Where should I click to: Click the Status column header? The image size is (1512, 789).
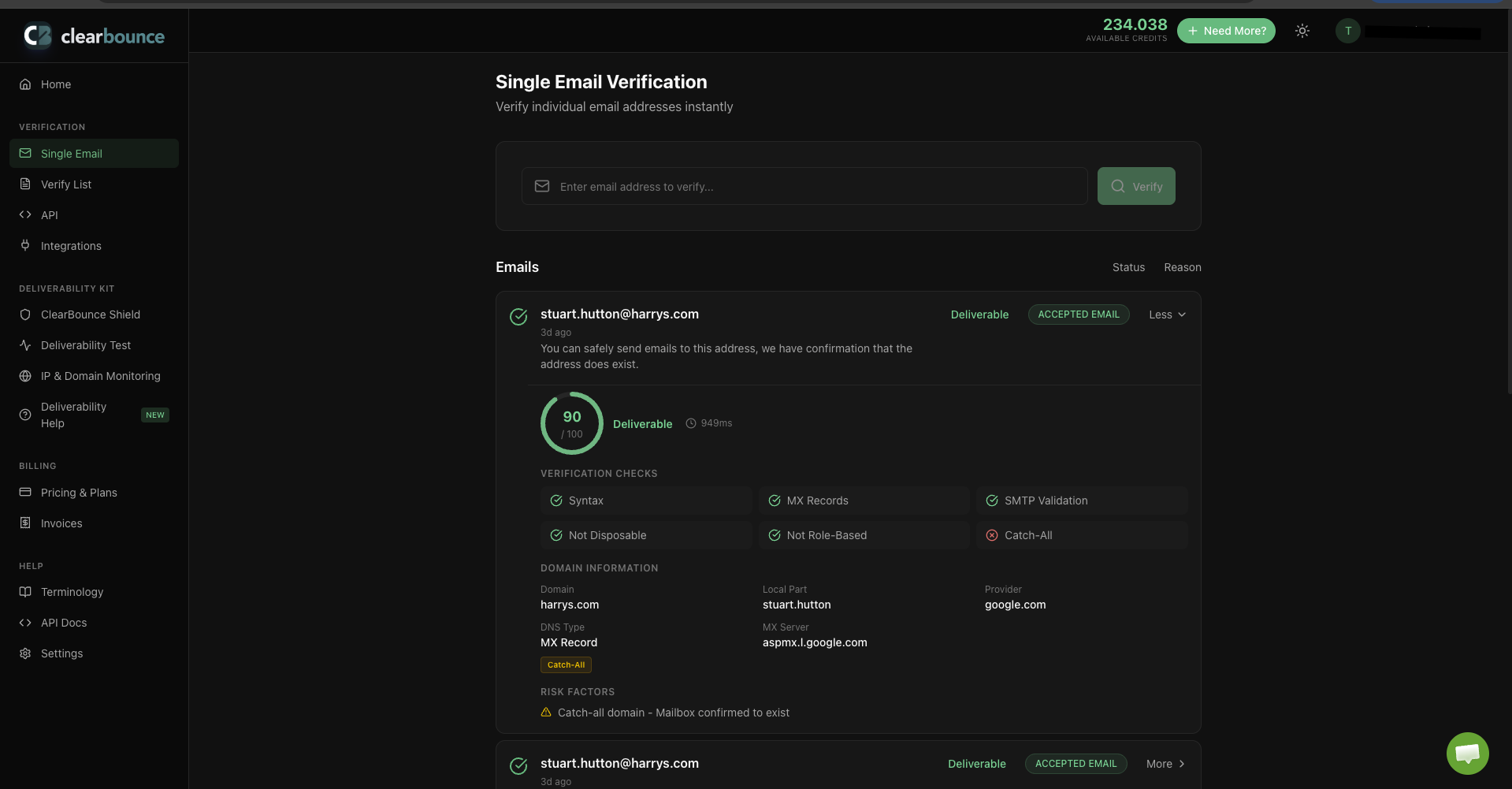(1128, 267)
